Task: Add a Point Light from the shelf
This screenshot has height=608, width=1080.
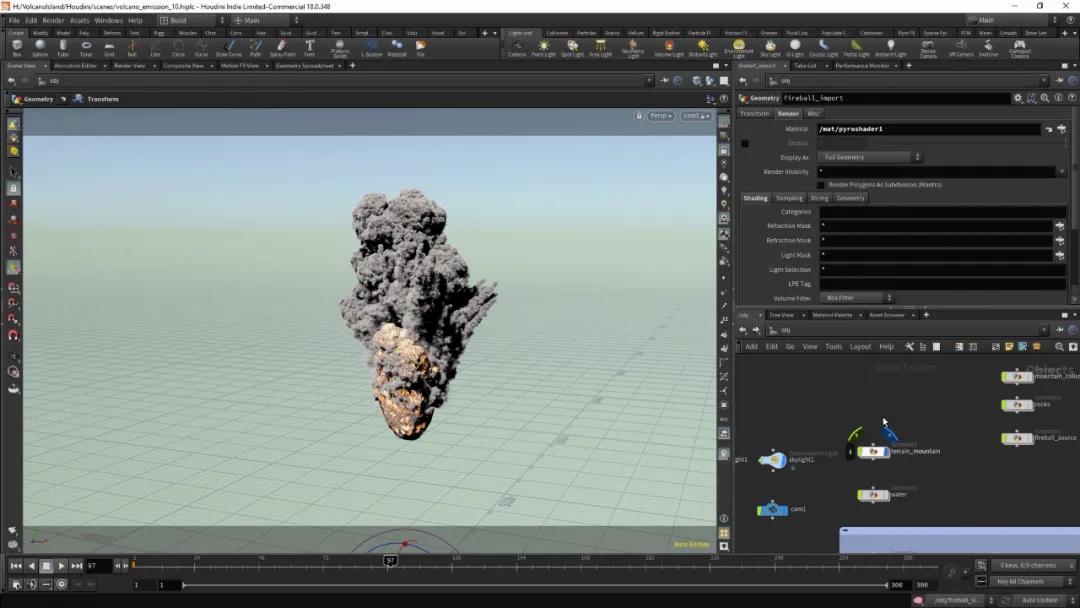Action: (543, 47)
